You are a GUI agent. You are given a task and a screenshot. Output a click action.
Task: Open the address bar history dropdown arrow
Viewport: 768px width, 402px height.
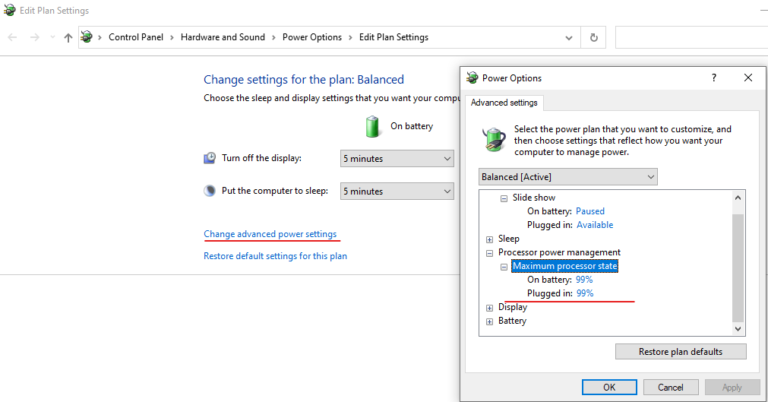[568, 38]
